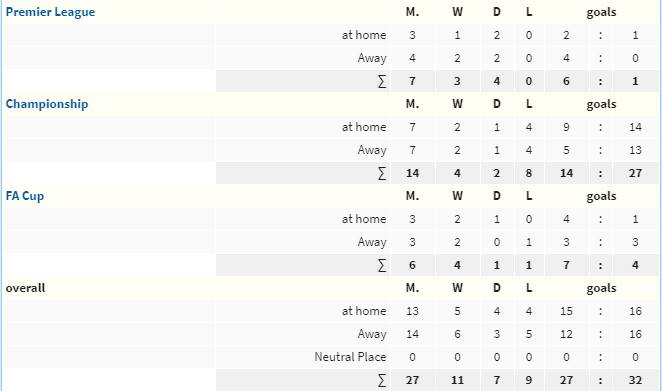Open the Championship competition link
This screenshot has height=391, width=662.
tap(47, 104)
